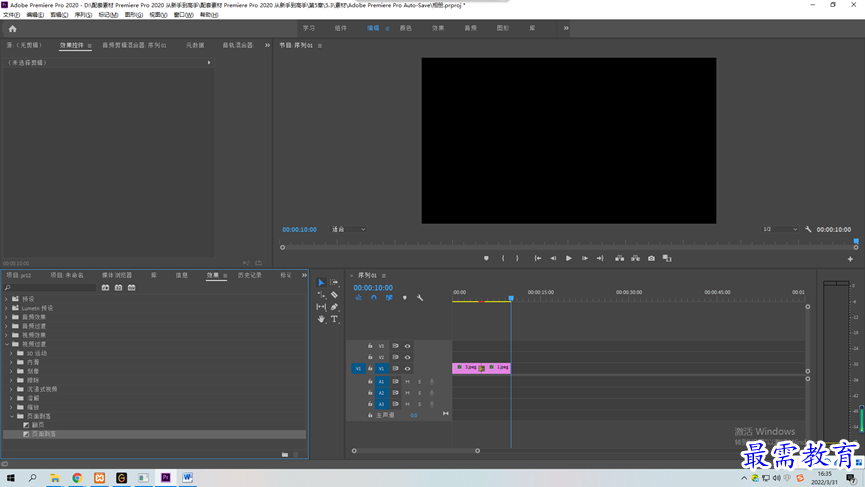This screenshot has width=865, height=487.
Task: Select the Hand tool
Action: (321, 319)
